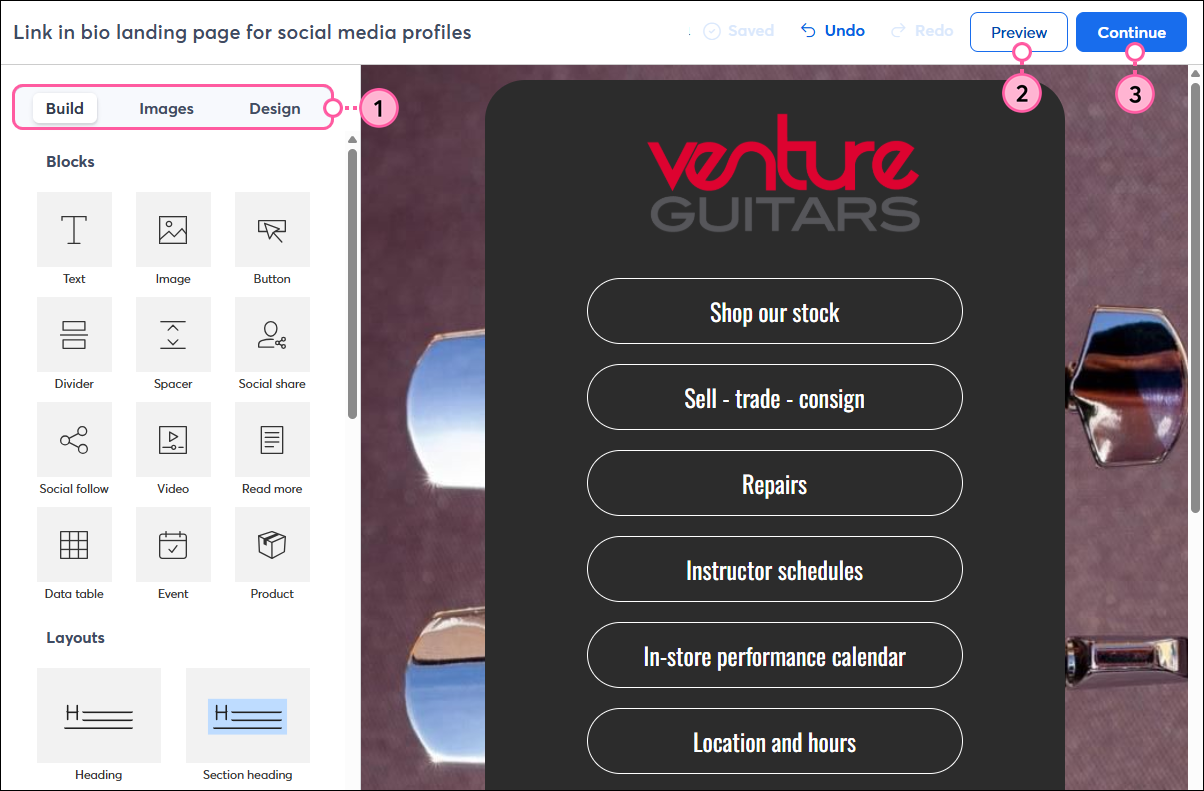Viewport: 1204px width, 791px height.
Task: Select the Build tab
Action: coord(64,108)
